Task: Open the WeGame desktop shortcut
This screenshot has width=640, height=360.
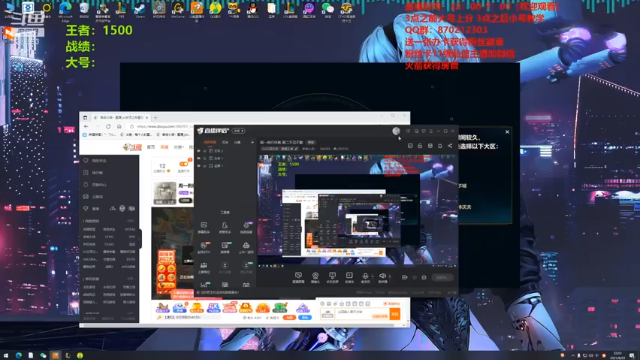Action: [178, 9]
